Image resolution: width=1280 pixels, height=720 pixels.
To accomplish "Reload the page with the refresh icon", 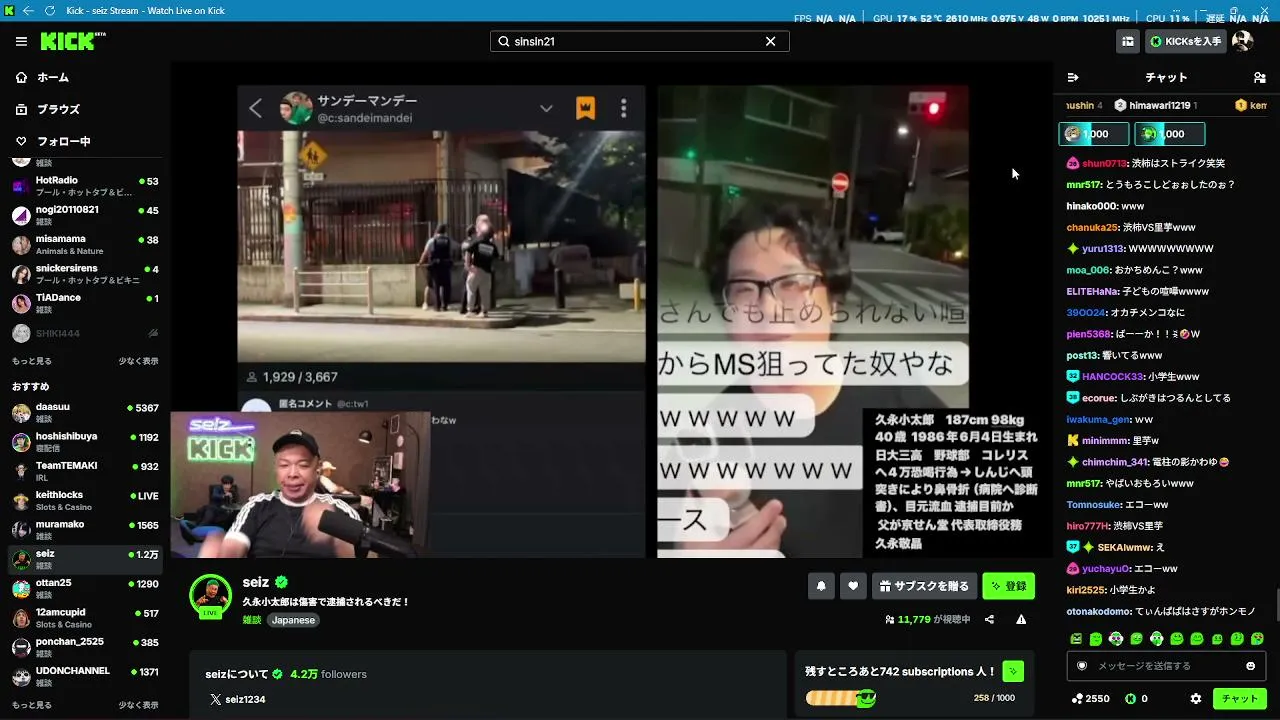I will (49, 11).
